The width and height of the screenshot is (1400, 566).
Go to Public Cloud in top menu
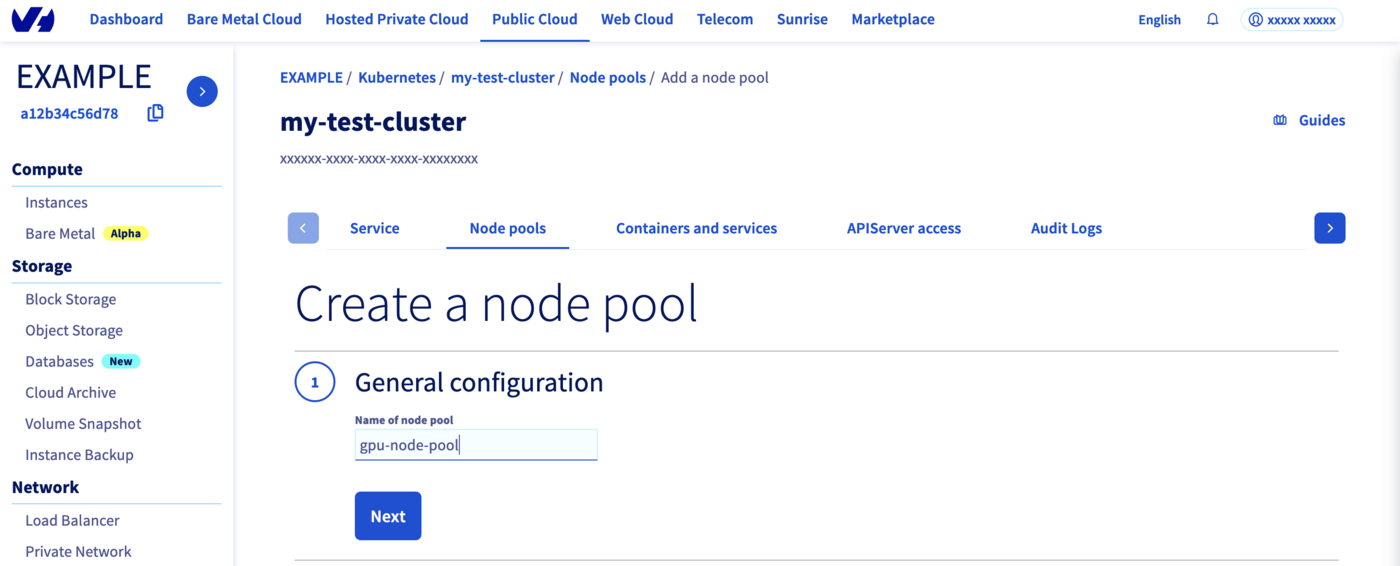pyautogui.click(x=534, y=19)
